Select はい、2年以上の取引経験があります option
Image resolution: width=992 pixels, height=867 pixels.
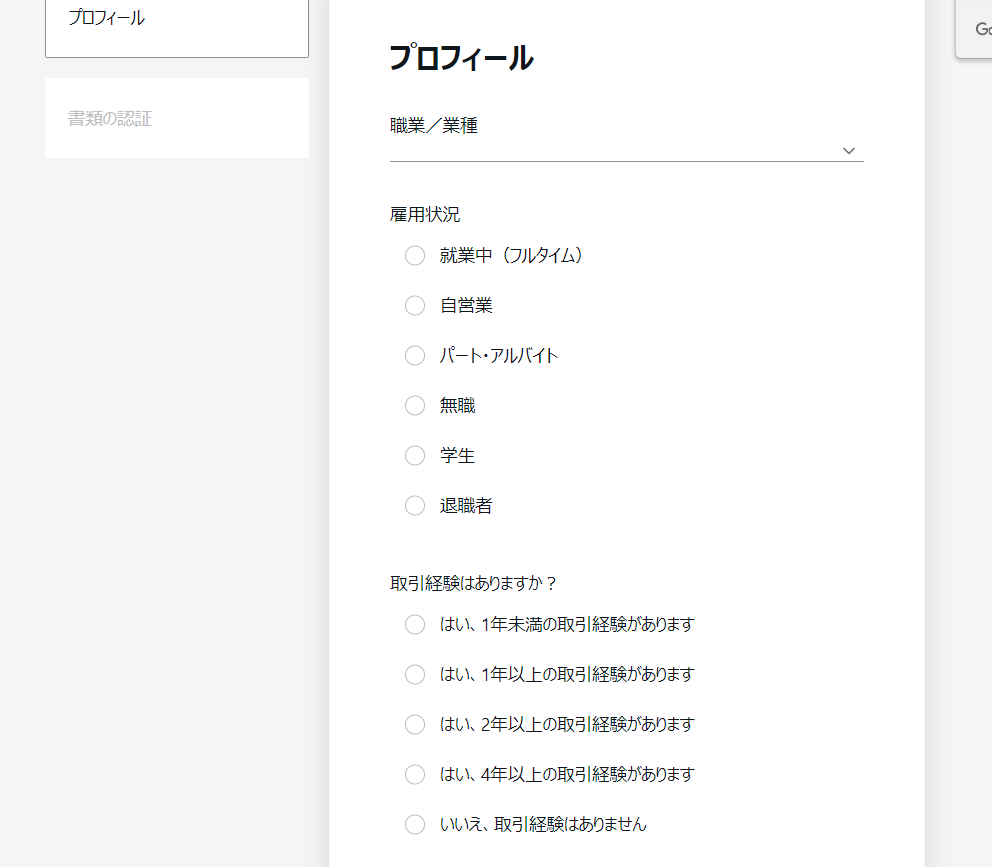click(x=415, y=725)
